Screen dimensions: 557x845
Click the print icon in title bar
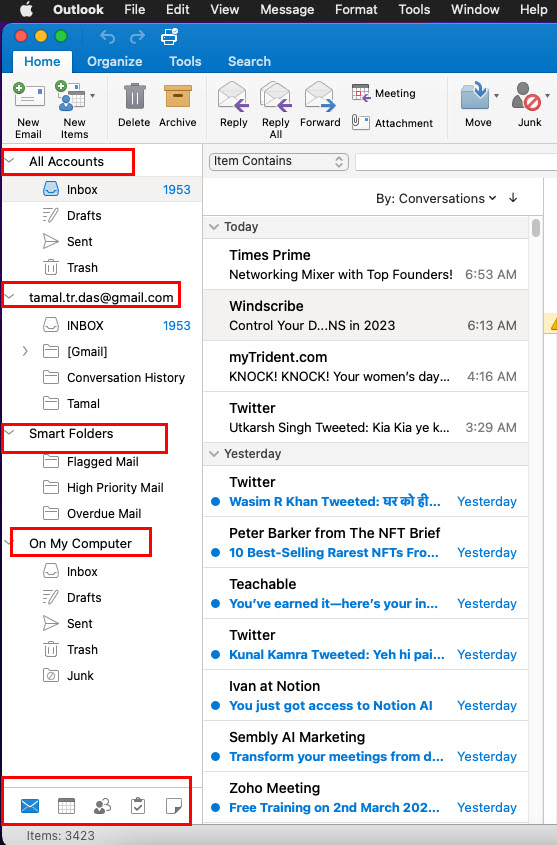169,37
